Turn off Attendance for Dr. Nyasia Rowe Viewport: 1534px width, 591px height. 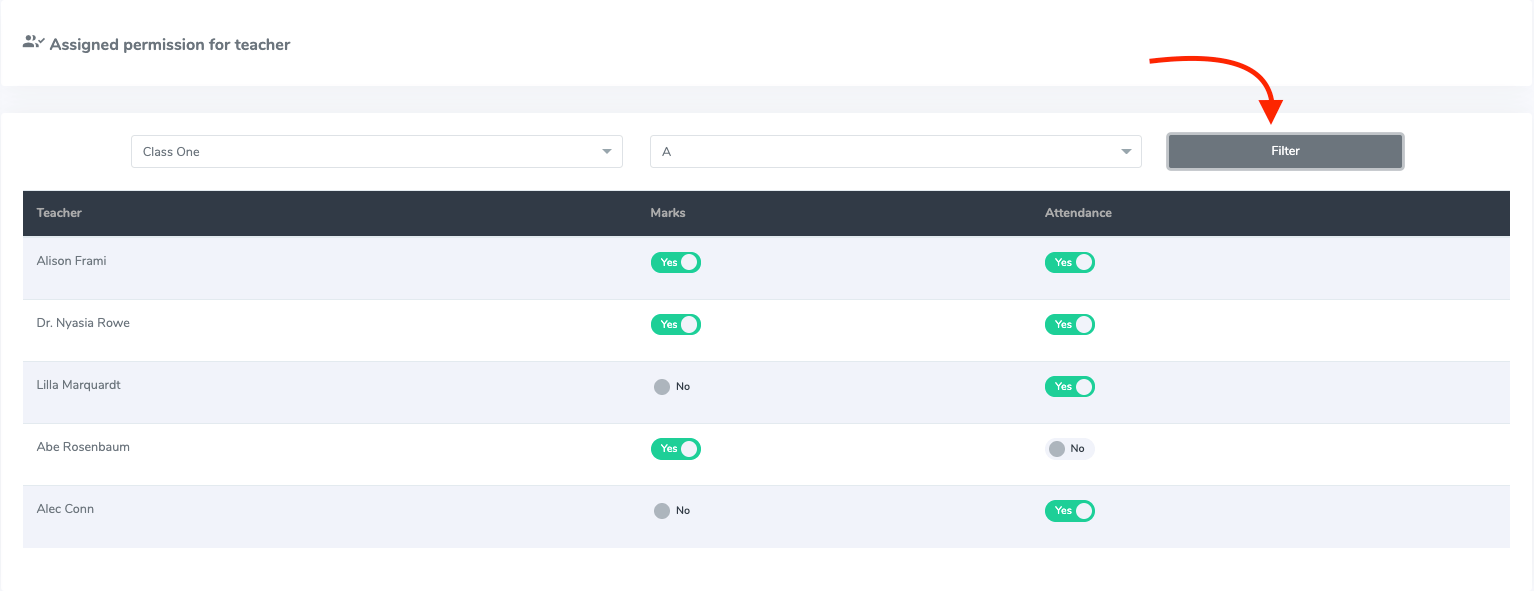[x=1069, y=325]
